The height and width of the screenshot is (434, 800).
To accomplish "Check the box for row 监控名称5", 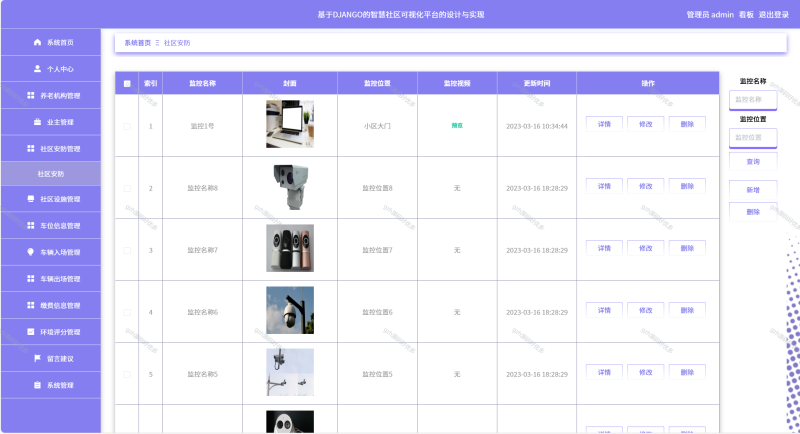I will [x=127, y=374].
